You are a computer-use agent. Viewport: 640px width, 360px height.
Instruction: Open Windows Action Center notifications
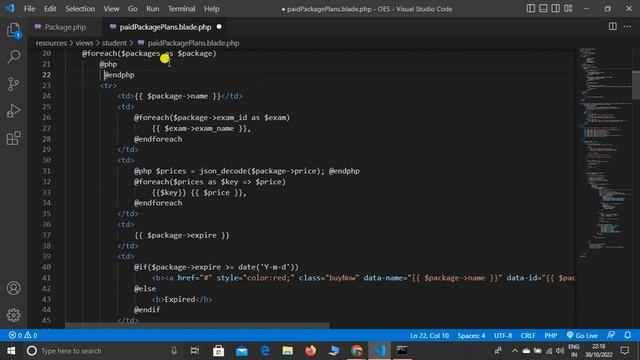(624, 351)
